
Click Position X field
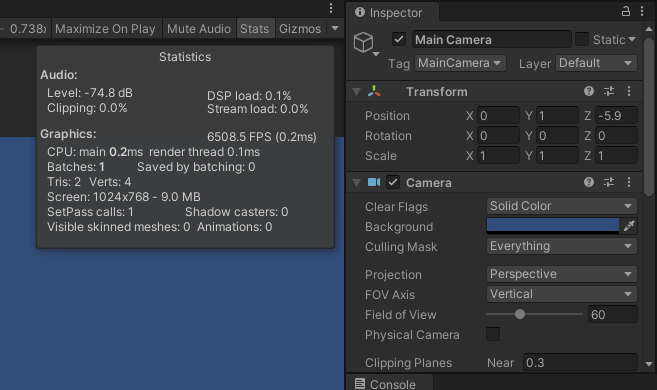(498, 116)
